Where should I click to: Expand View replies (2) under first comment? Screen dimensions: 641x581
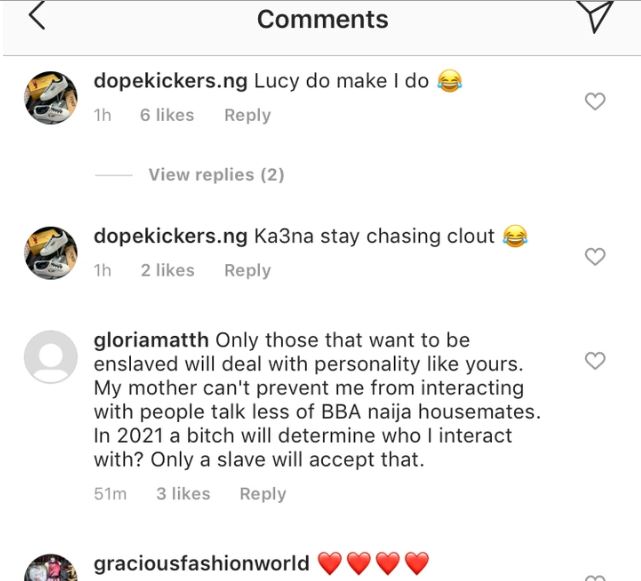216,174
